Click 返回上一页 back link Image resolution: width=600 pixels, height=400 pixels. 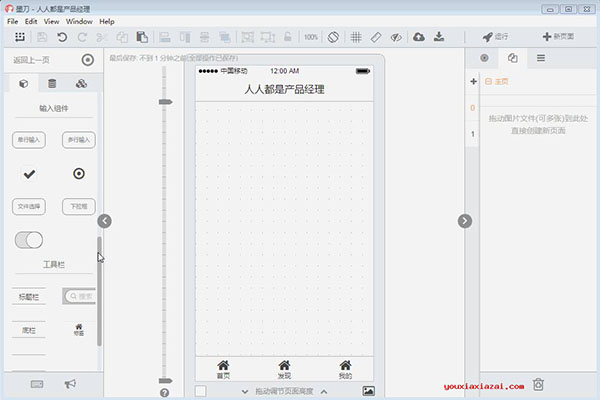point(31,60)
